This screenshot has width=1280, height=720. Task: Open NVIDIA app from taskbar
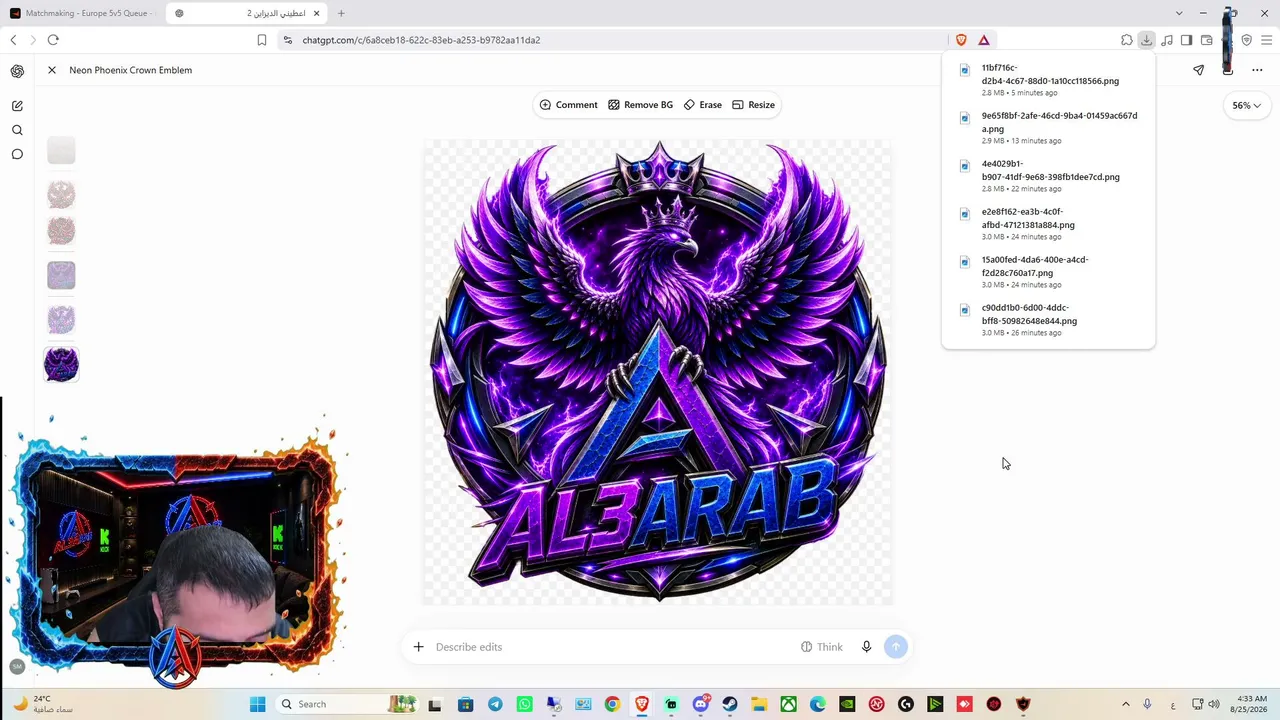pyautogui.click(x=847, y=704)
